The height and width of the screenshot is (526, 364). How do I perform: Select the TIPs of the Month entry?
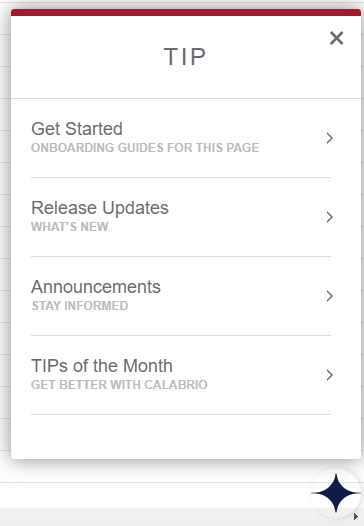(x=181, y=375)
